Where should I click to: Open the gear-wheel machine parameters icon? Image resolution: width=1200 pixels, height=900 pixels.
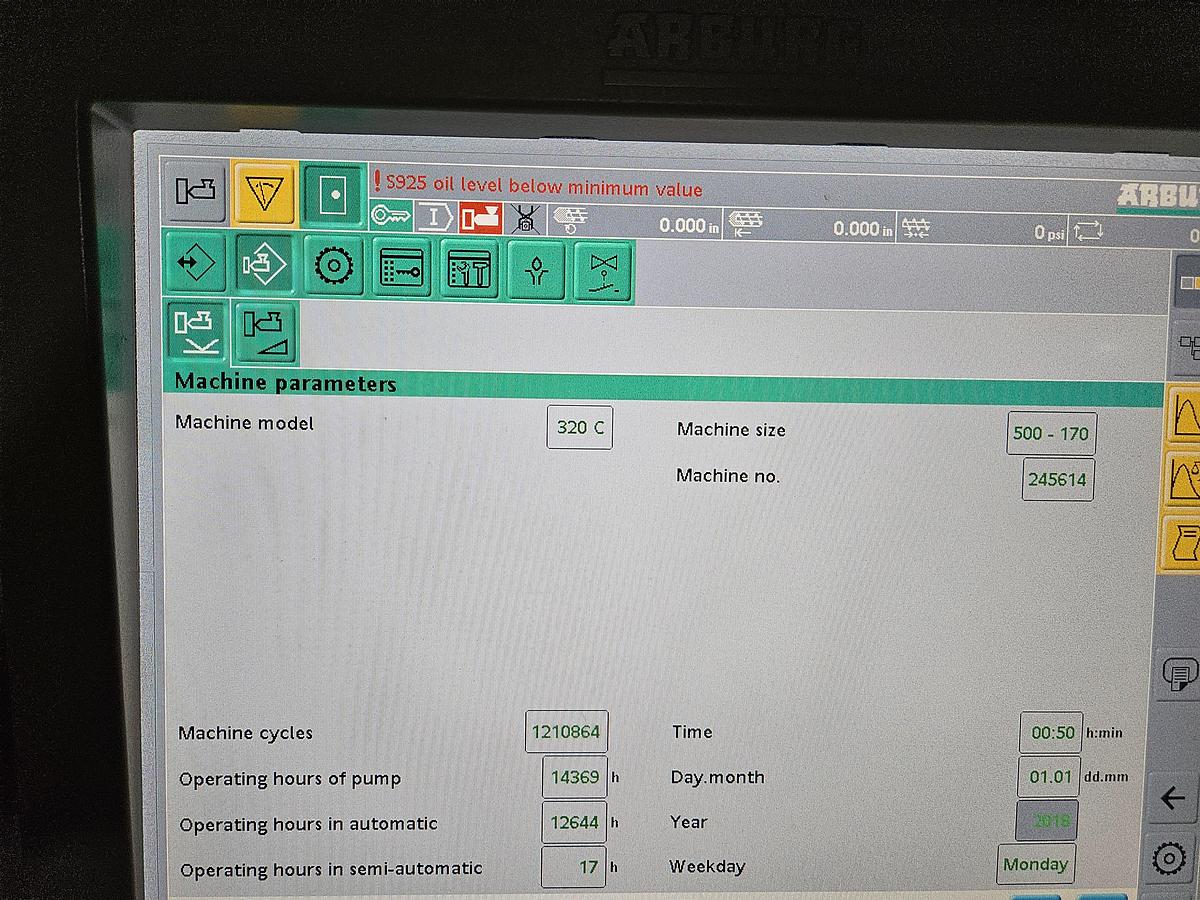pyautogui.click(x=333, y=265)
